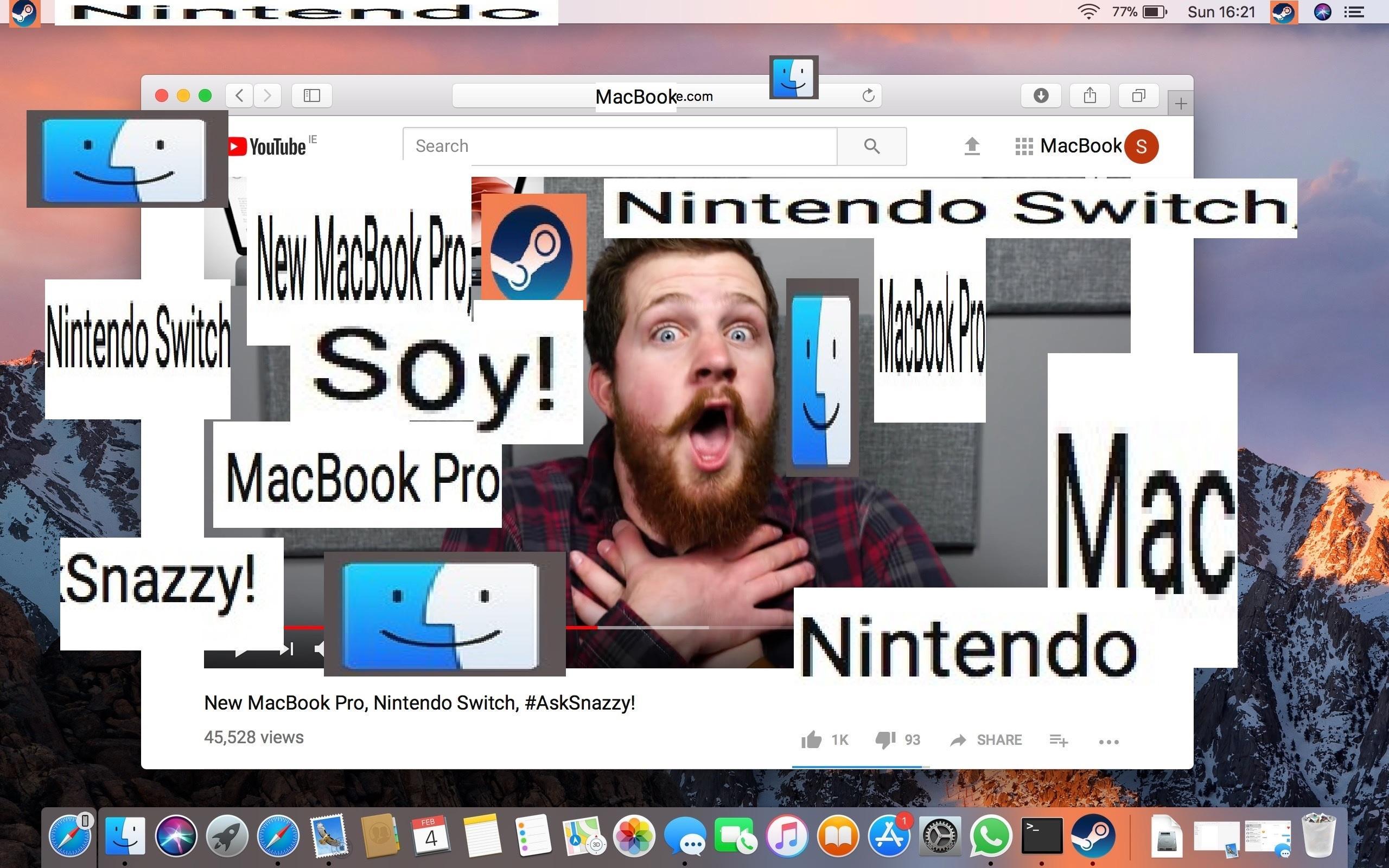Expand the three-dots more actions menu

(x=1108, y=741)
